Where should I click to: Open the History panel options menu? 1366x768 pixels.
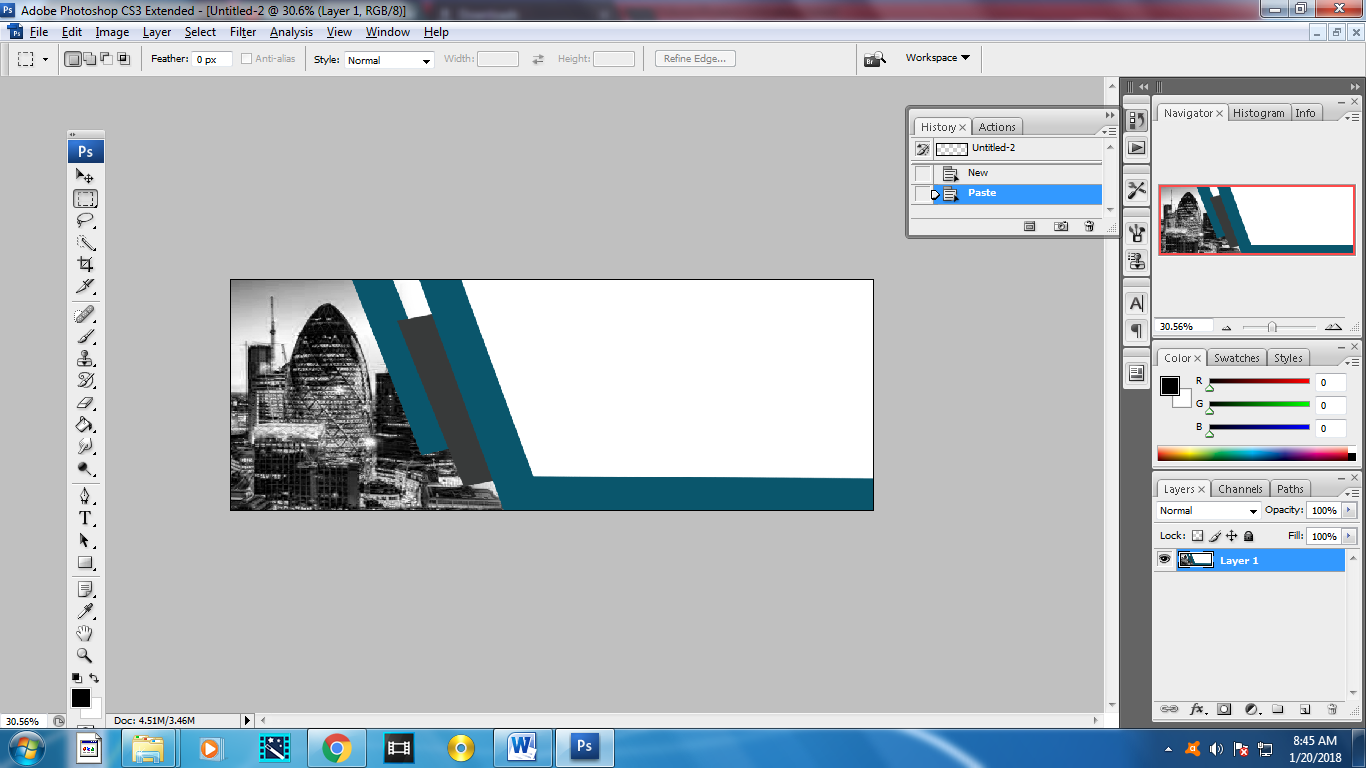tap(1109, 131)
